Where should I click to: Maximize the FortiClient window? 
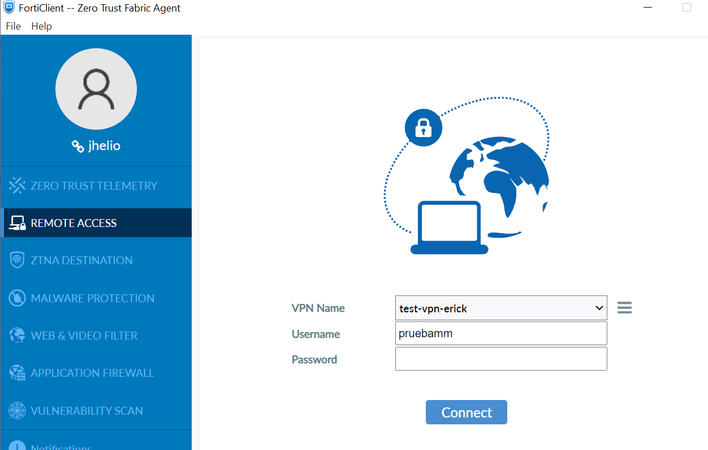[686, 8]
